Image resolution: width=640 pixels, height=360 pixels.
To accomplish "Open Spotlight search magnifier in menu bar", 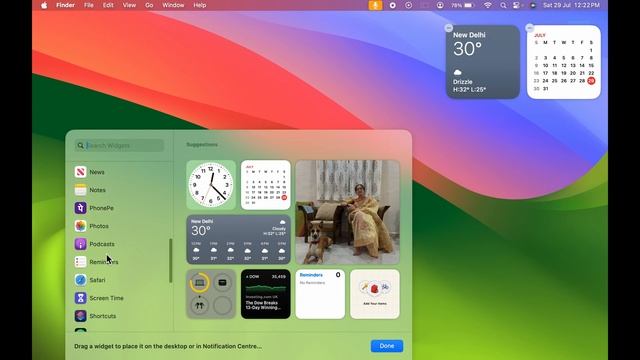I will [x=503, y=5].
